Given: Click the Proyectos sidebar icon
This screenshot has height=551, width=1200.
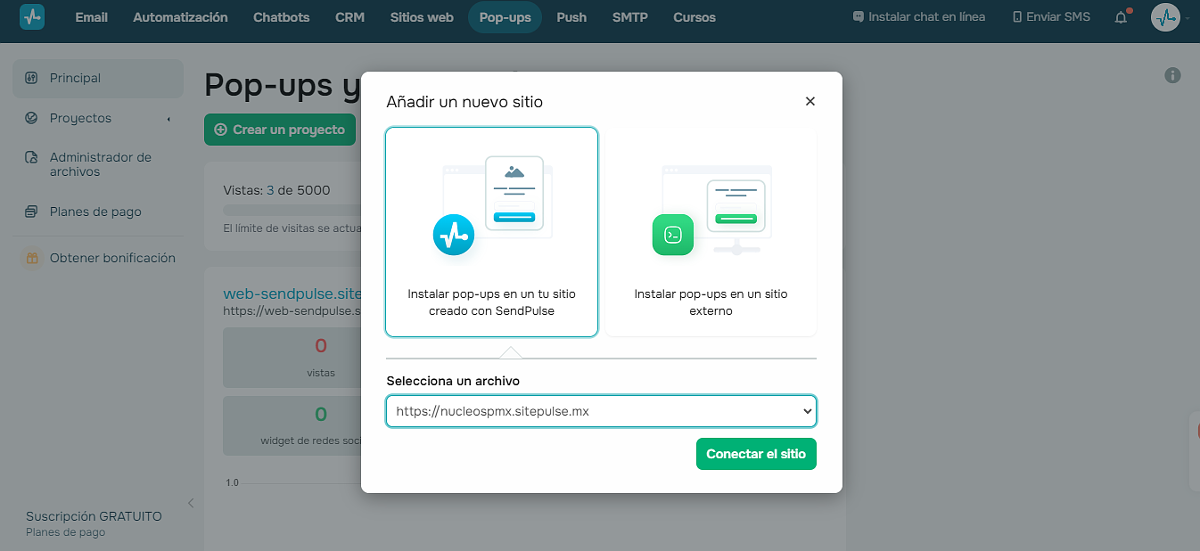Looking at the screenshot, I should click(31, 118).
